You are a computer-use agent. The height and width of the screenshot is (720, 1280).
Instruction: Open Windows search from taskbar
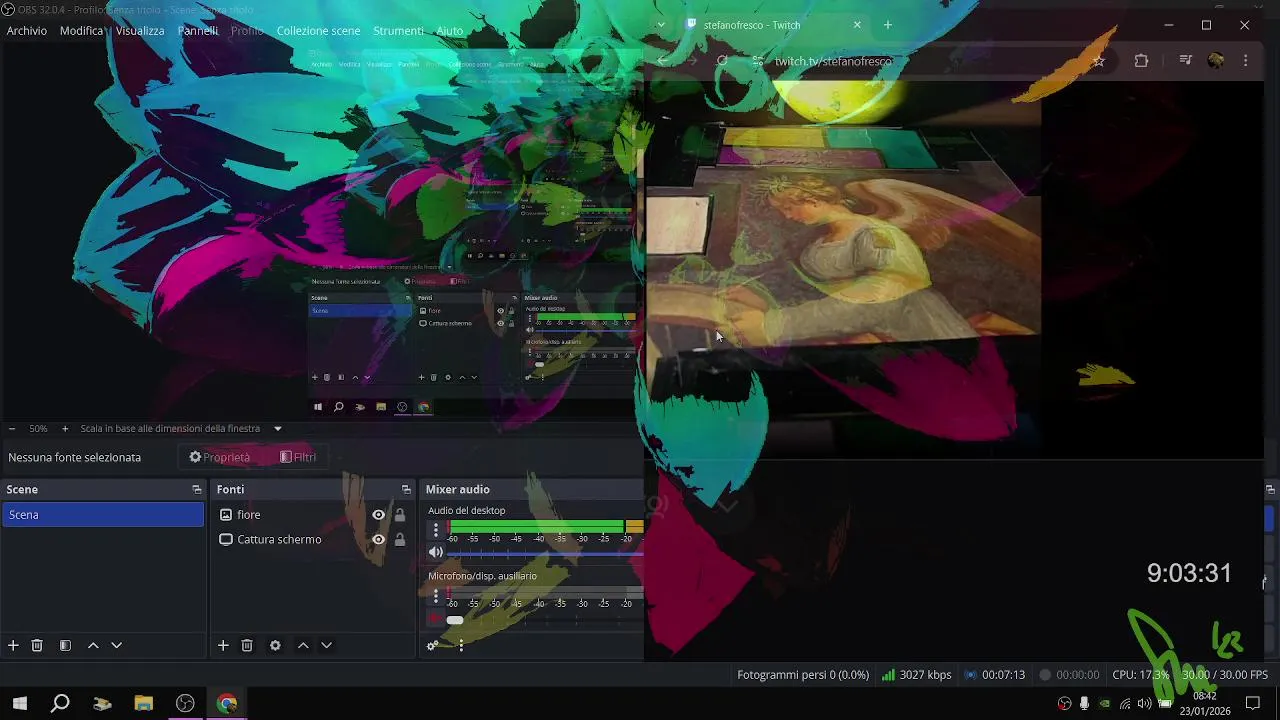(x=60, y=704)
